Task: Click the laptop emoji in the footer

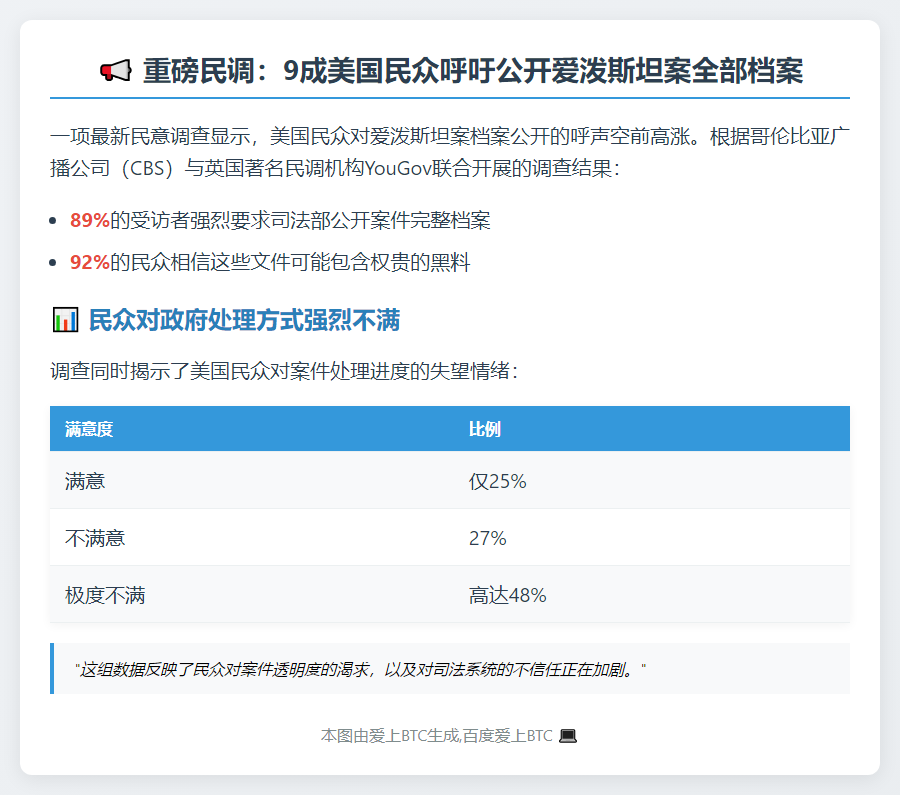Action: (568, 735)
